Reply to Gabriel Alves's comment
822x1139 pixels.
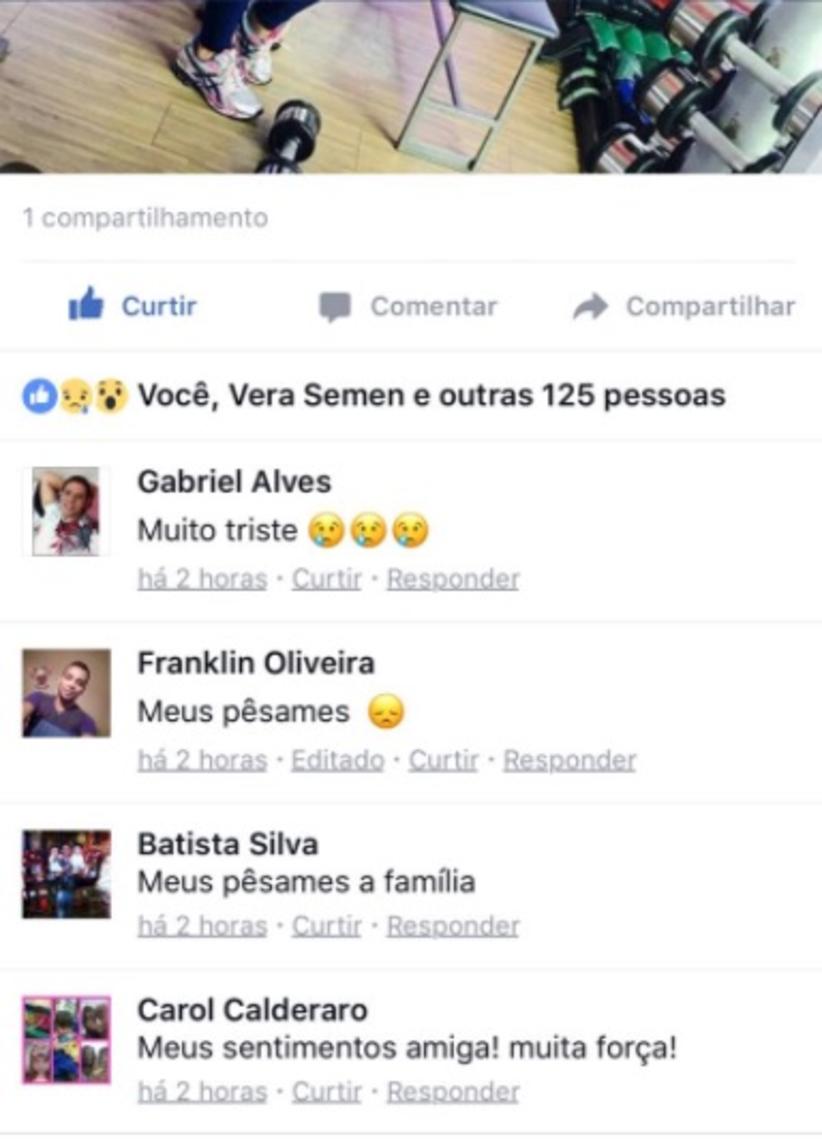[x=453, y=579]
